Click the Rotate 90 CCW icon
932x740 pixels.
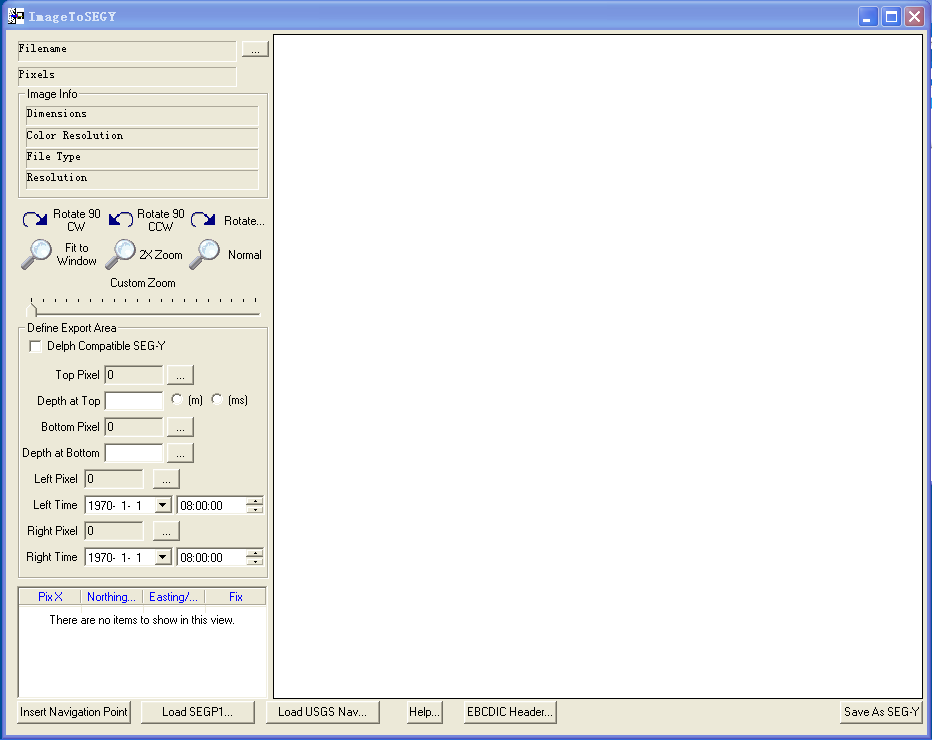tap(121, 220)
